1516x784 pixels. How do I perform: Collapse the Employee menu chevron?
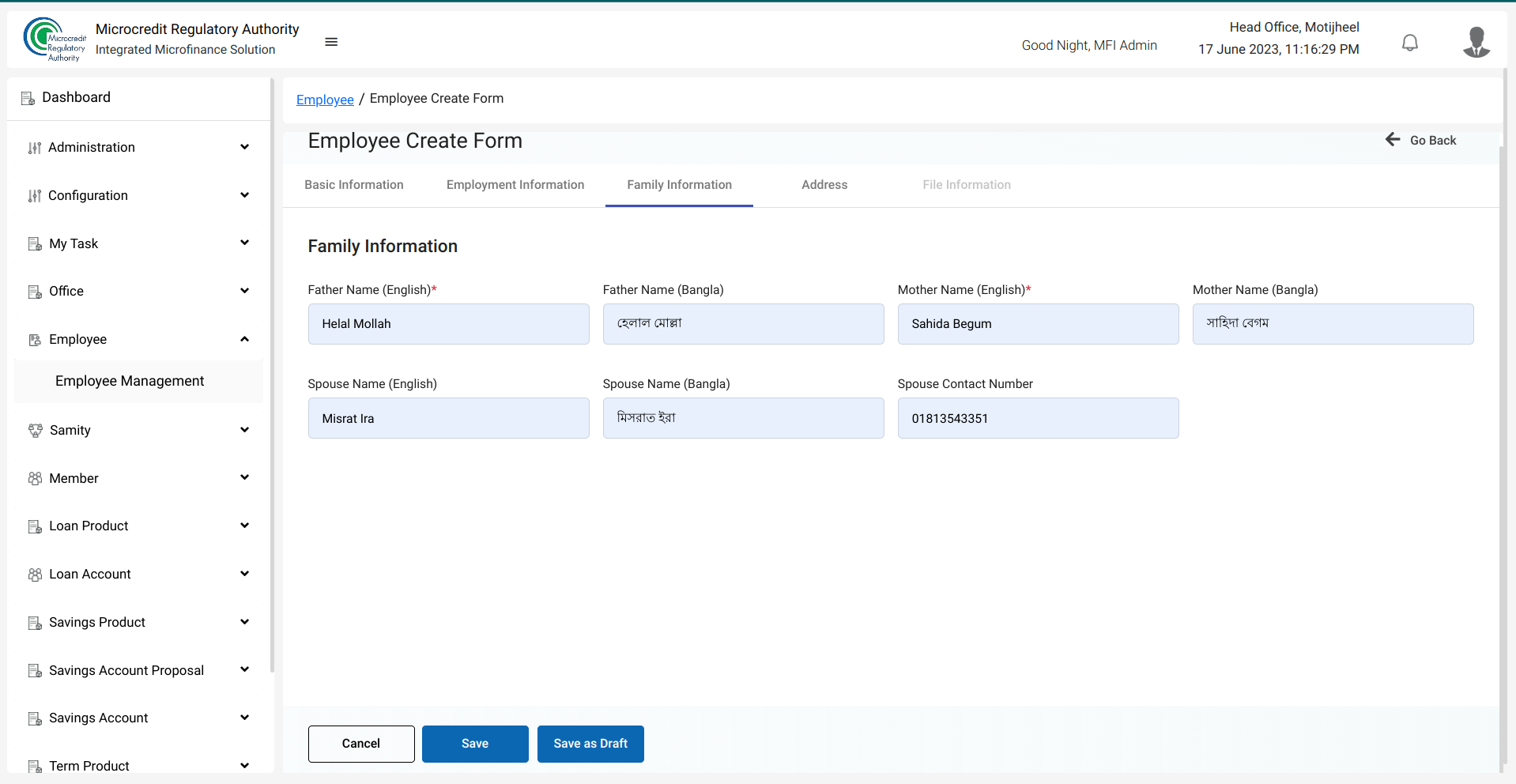coord(245,339)
